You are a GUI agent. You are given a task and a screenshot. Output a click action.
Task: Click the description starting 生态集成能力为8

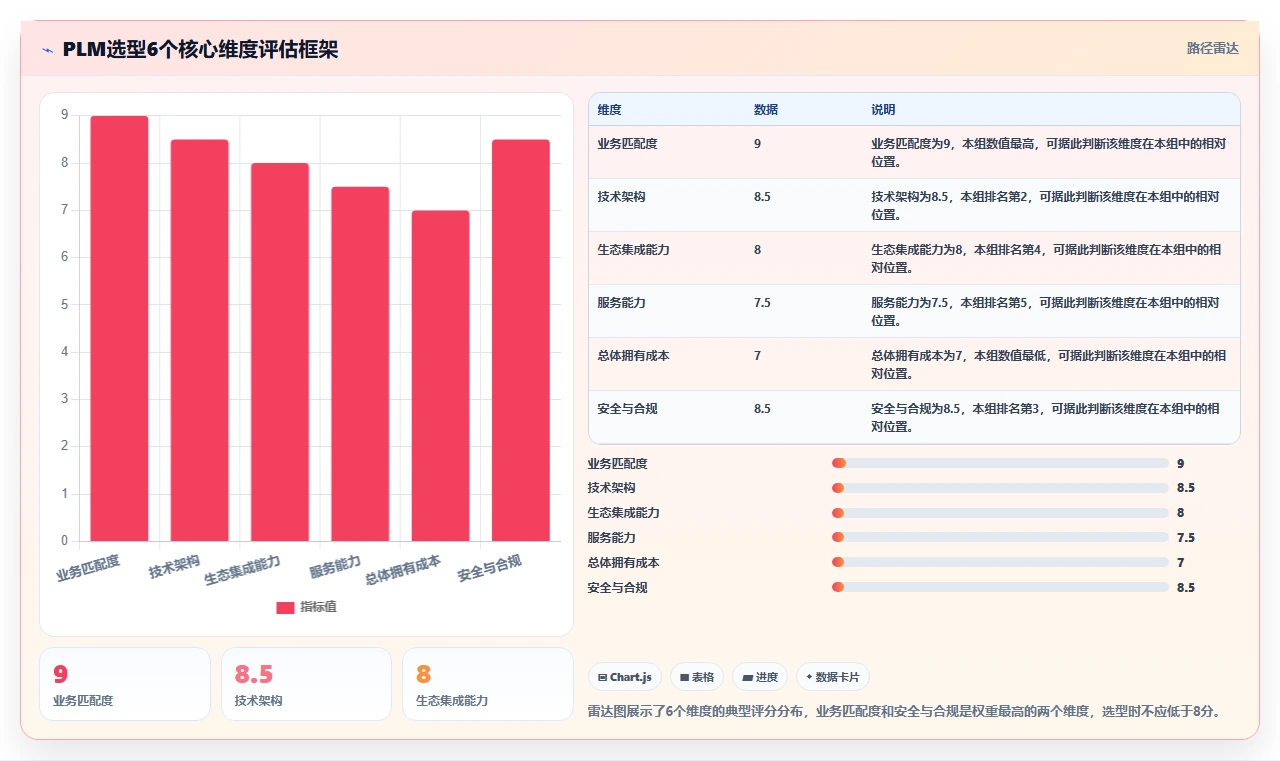[x=1045, y=258]
